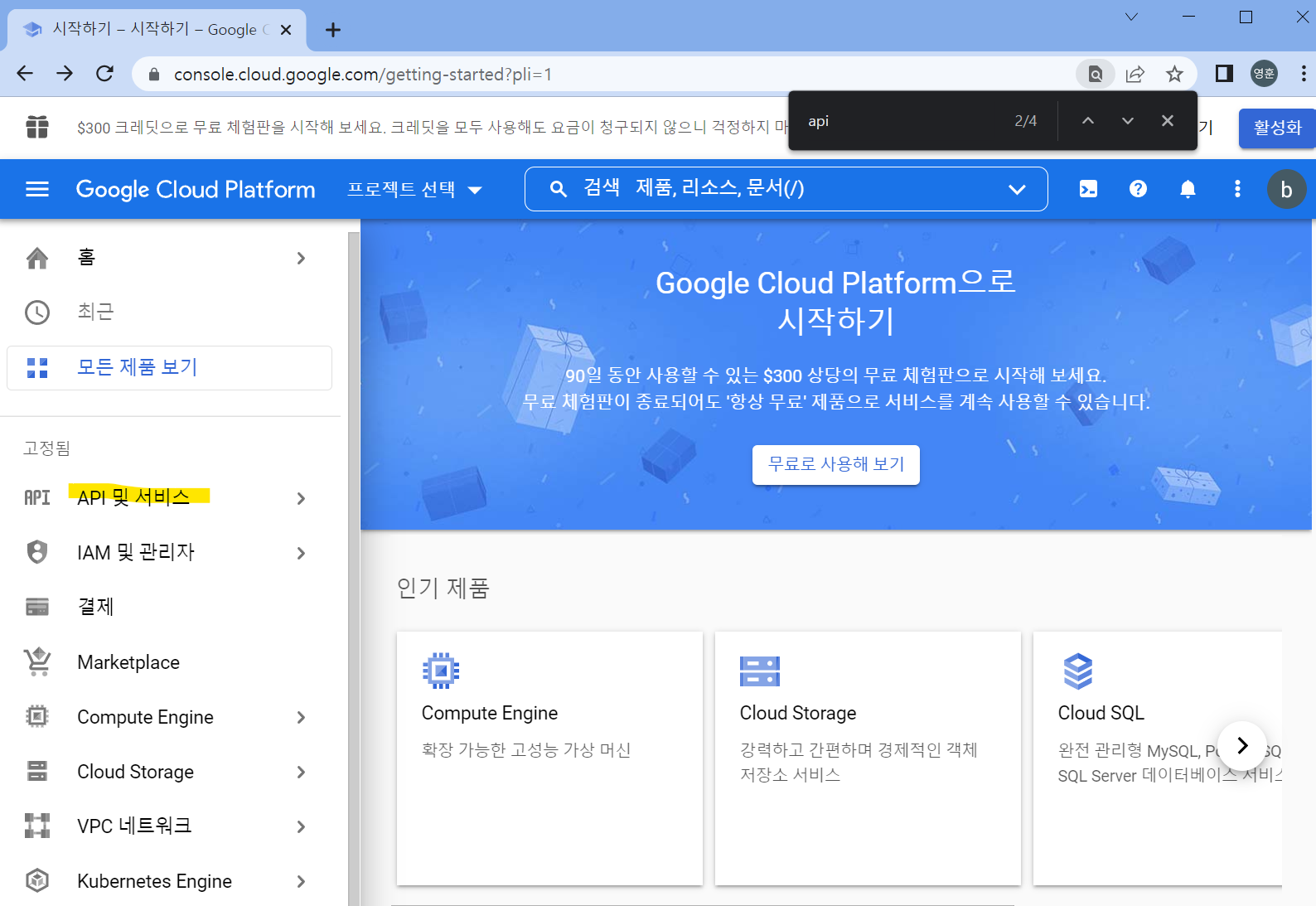Expand the 홈 submenu chevron
1316x906 pixels.
(301, 258)
